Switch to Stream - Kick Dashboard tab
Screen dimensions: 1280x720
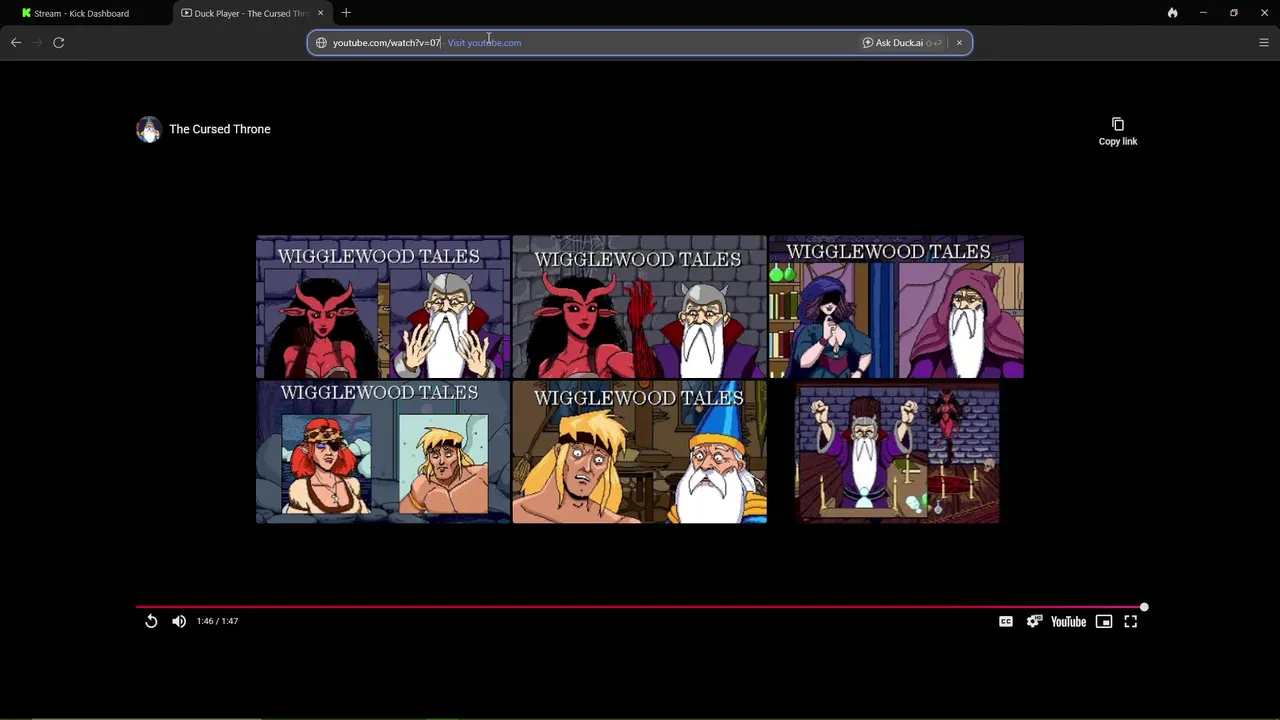tap(85, 13)
